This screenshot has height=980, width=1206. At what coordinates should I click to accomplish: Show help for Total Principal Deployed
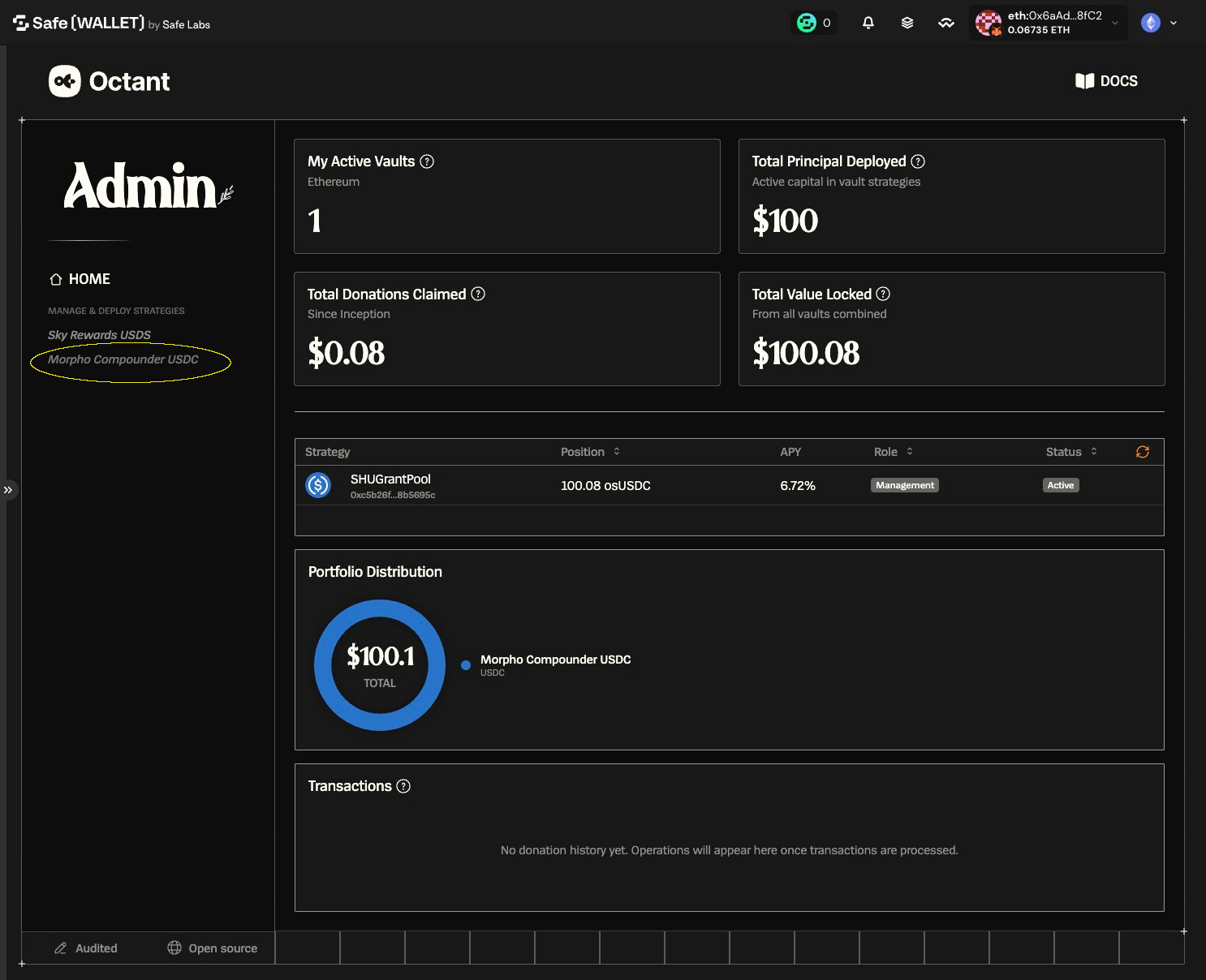click(x=918, y=161)
